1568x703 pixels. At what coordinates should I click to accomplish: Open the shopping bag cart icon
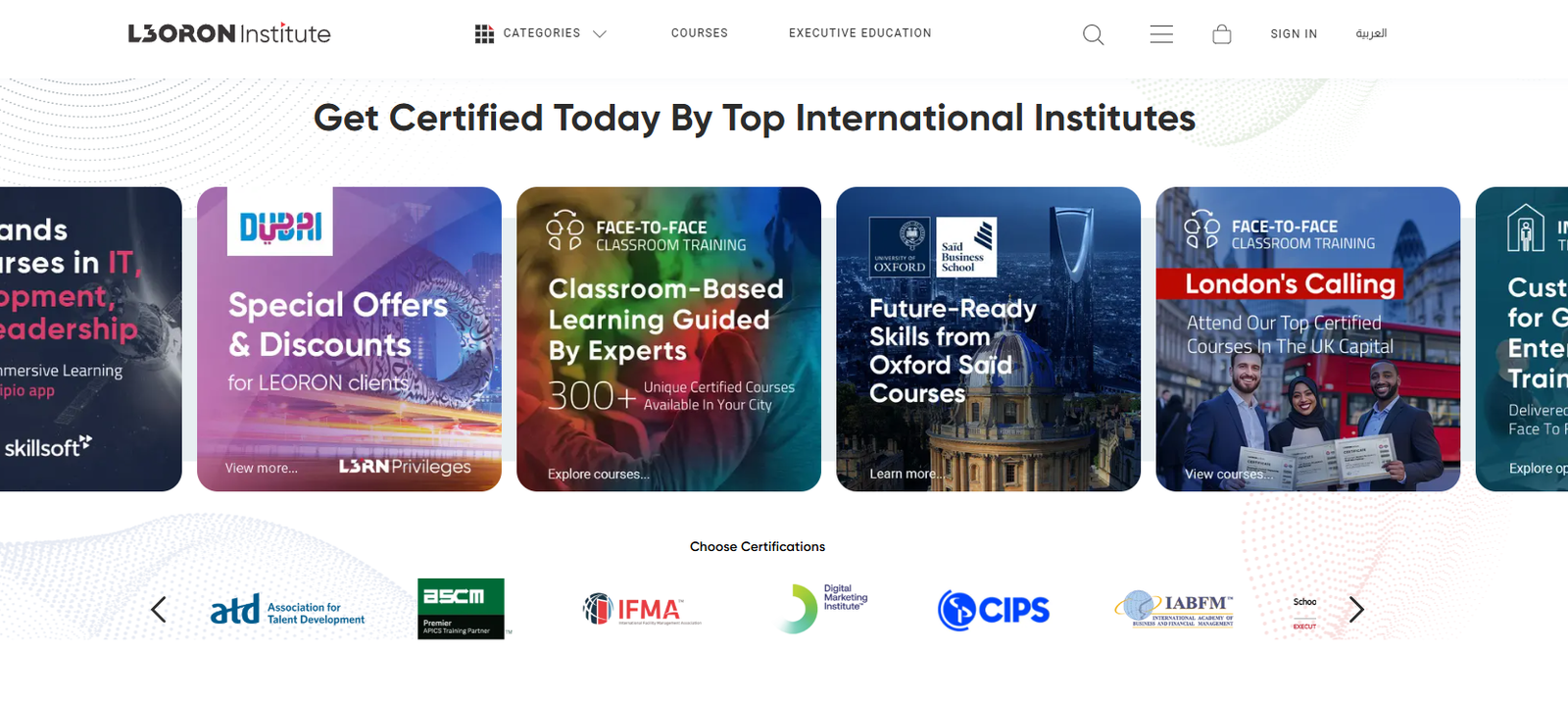tap(1221, 35)
